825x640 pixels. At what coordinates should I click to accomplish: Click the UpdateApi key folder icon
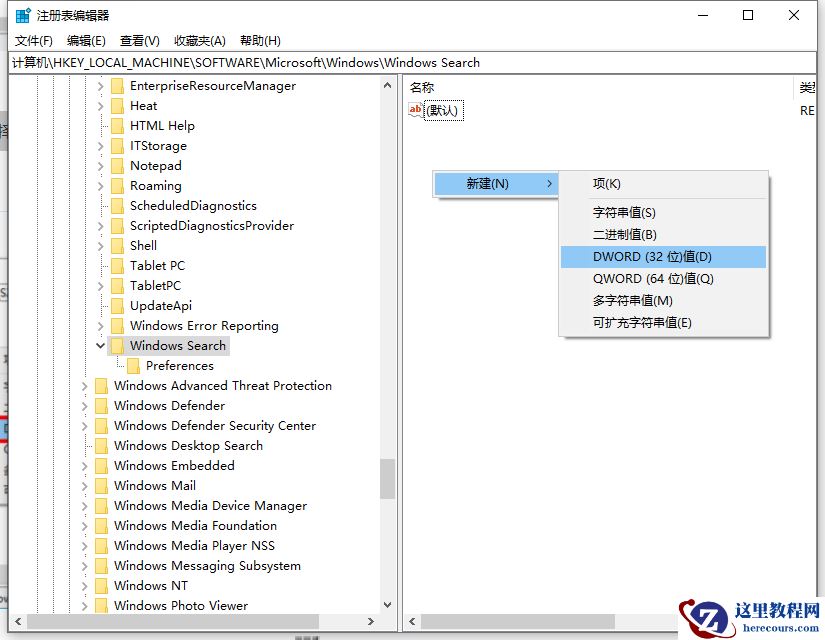click(x=118, y=305)
